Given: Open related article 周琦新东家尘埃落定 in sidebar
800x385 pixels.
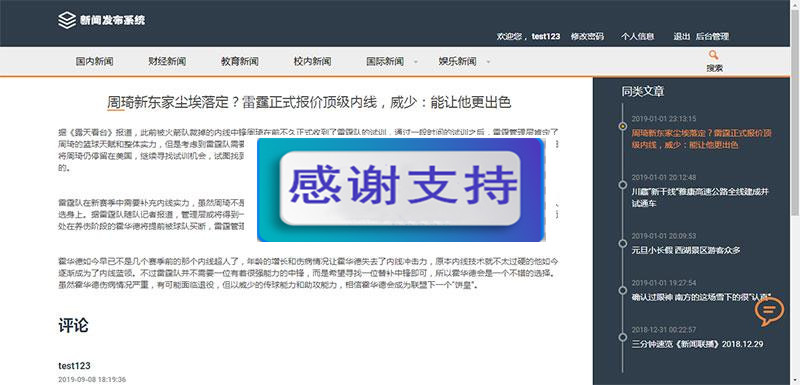Looking at the screenshot, I should (701, 139).
